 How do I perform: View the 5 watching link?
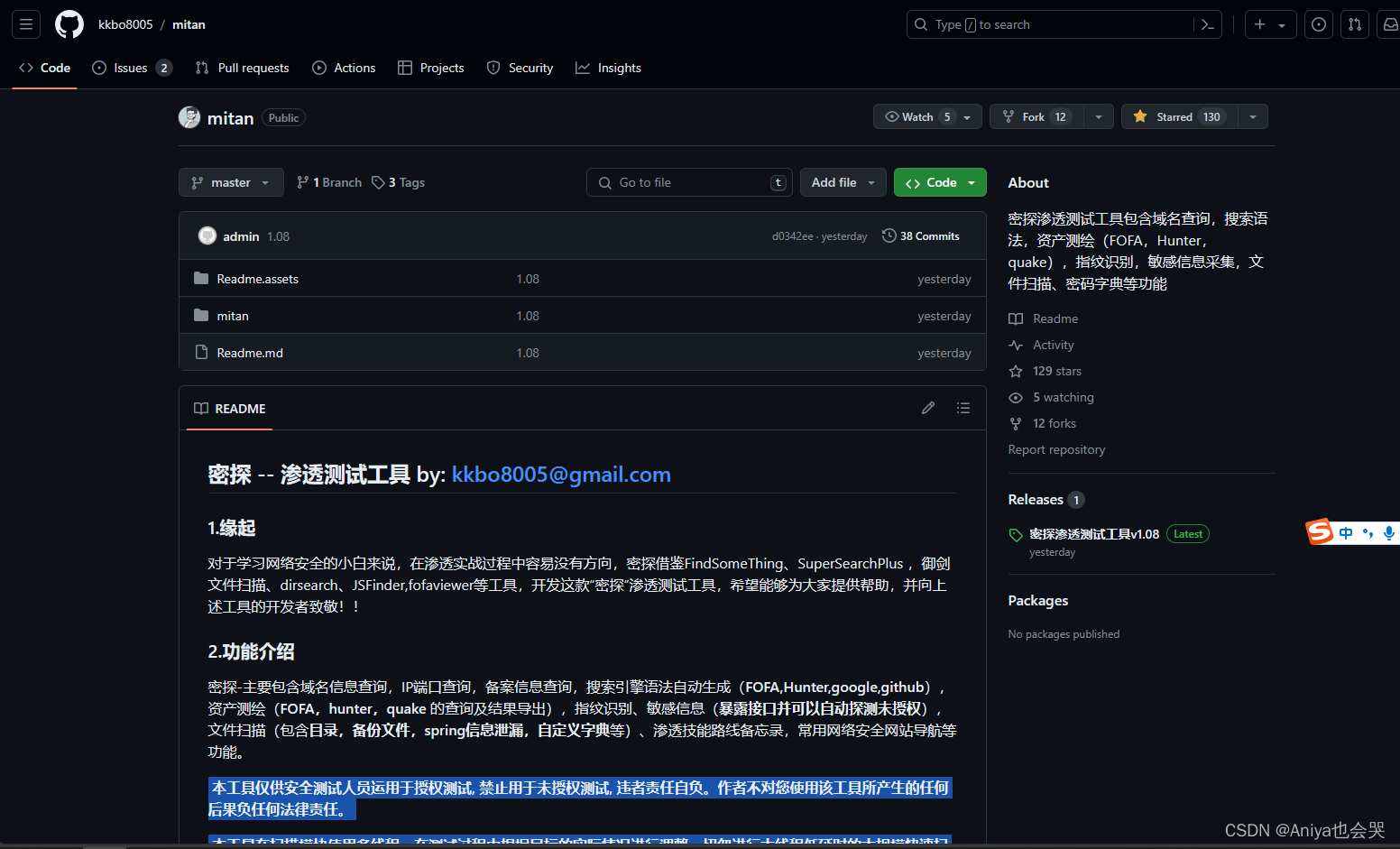pos(1052,397)
